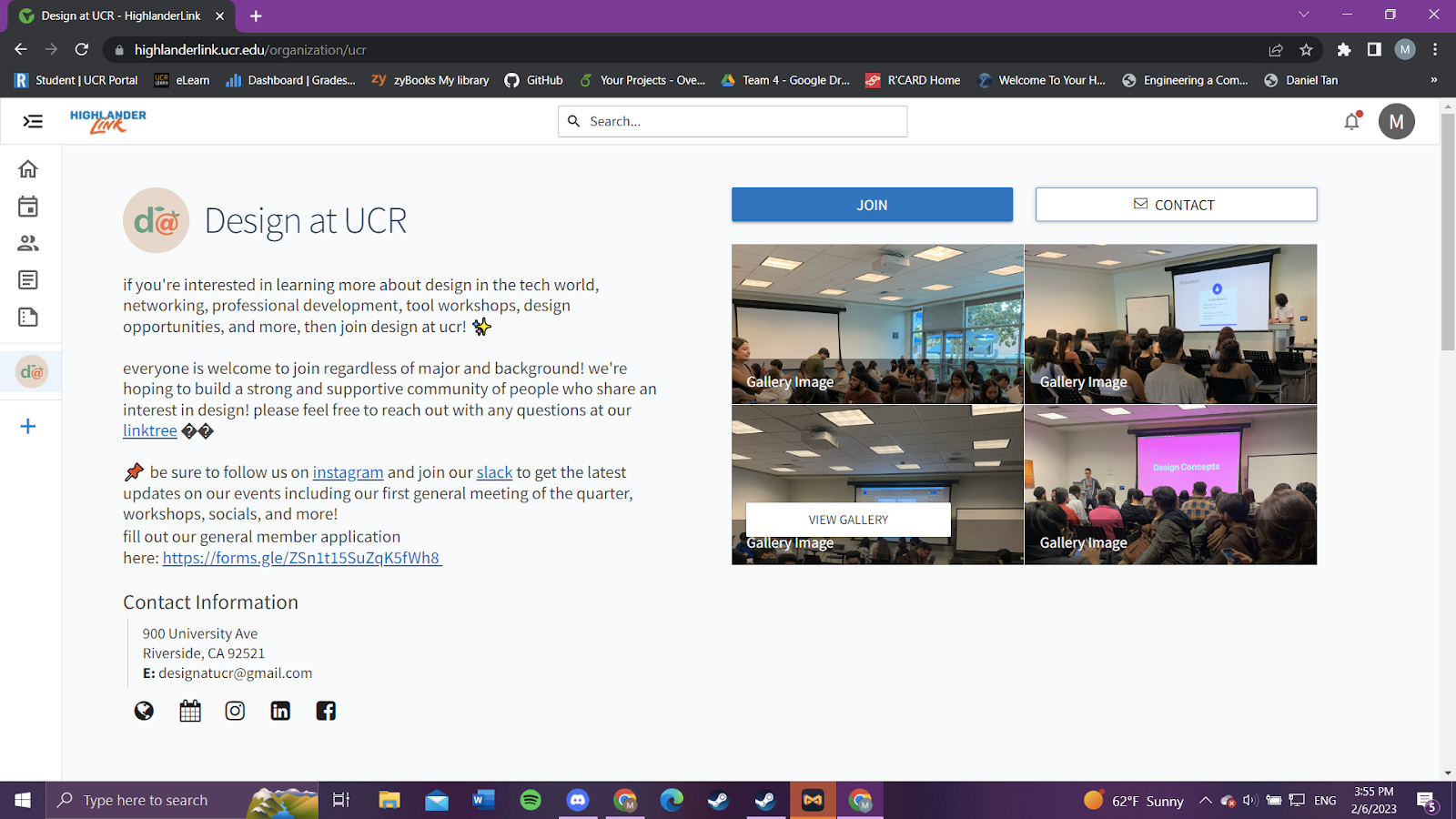Viewport: 1456px width, 819px height.
Task: Open organization Facebook icon link
Action: (x=326, y=711)
